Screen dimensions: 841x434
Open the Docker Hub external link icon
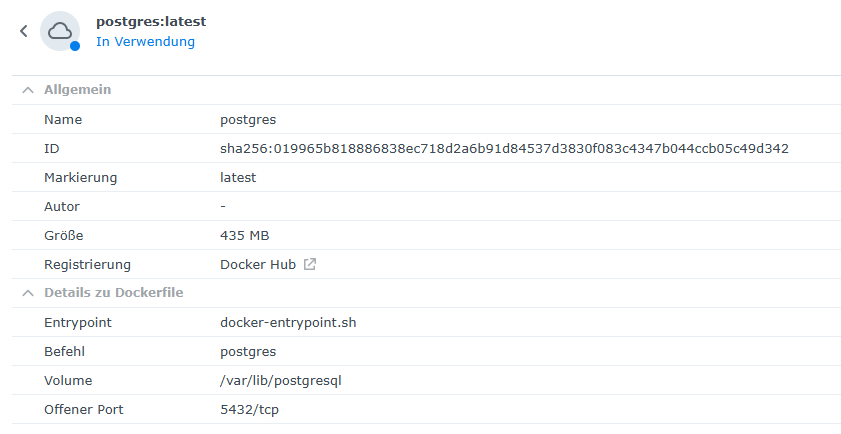310,265
